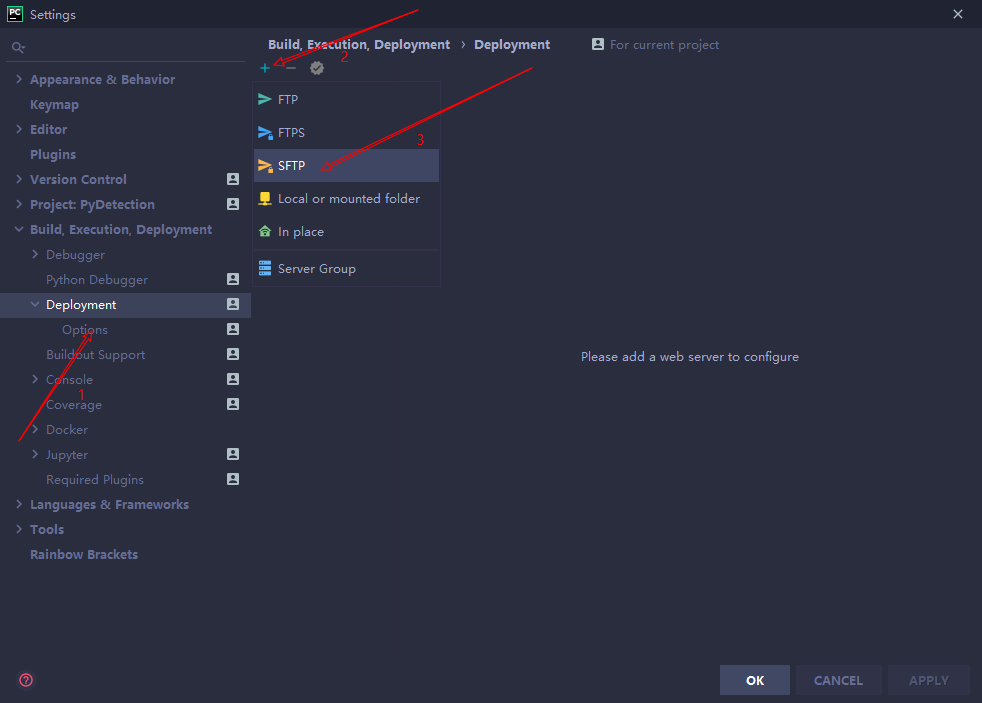
Task: Choose In place server type
Action: click(x=346, y=232)
